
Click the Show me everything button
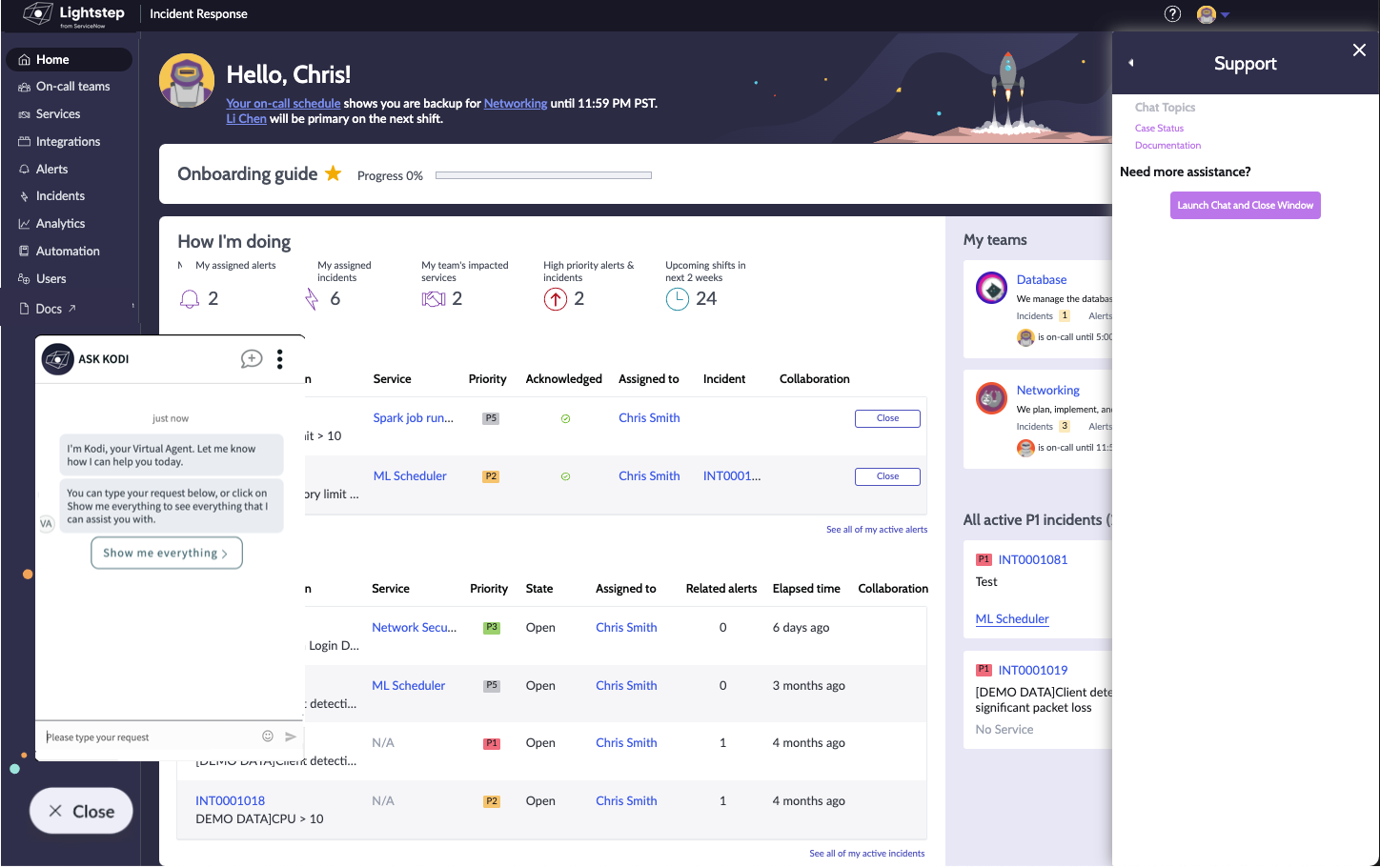coord(167,553)
